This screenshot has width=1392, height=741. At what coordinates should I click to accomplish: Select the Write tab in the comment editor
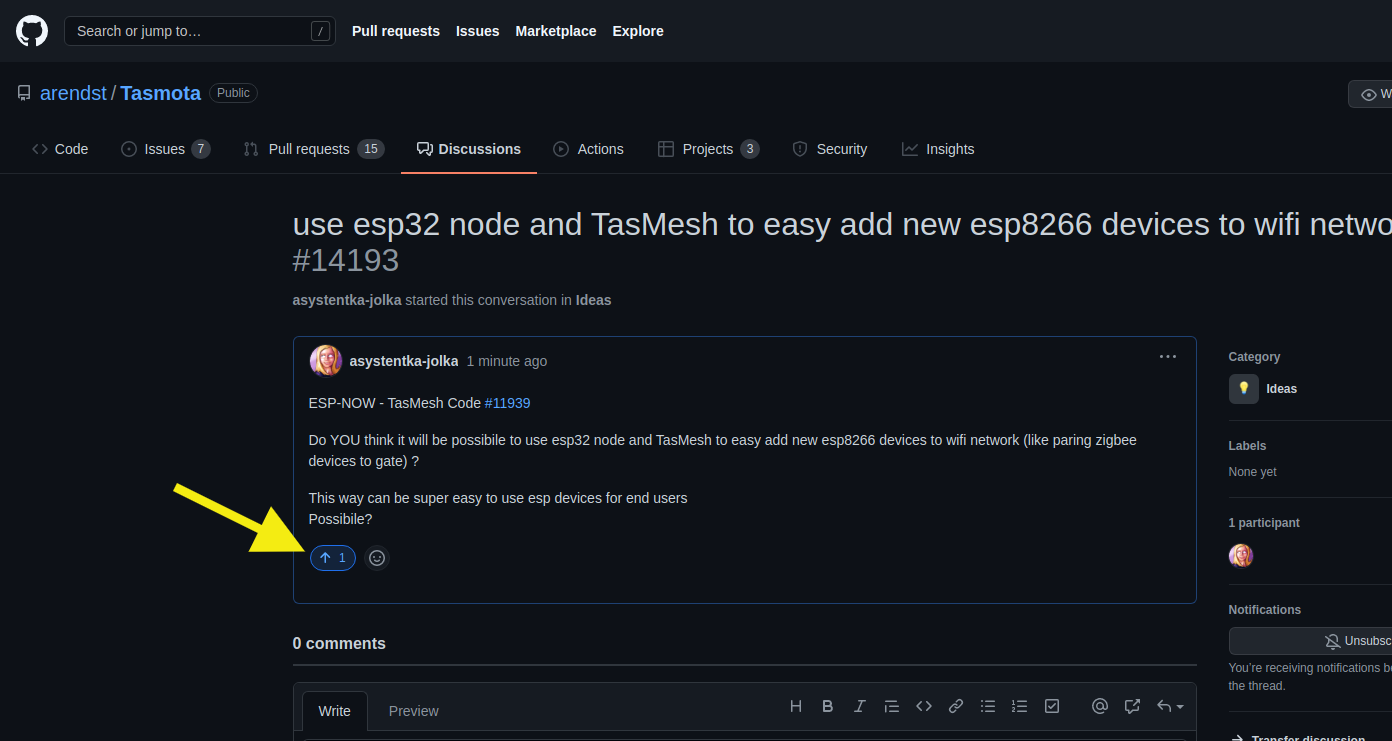(335, 711)
